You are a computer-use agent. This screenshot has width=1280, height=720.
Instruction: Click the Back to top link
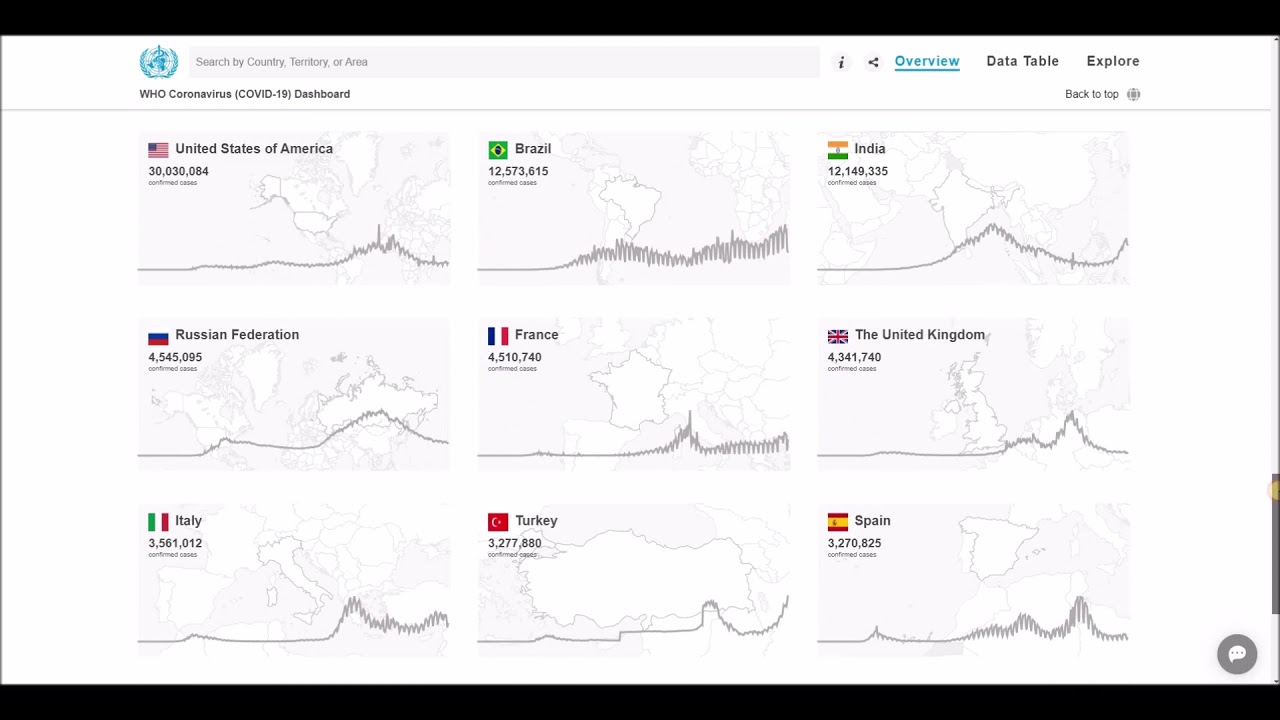point(1092,94)
